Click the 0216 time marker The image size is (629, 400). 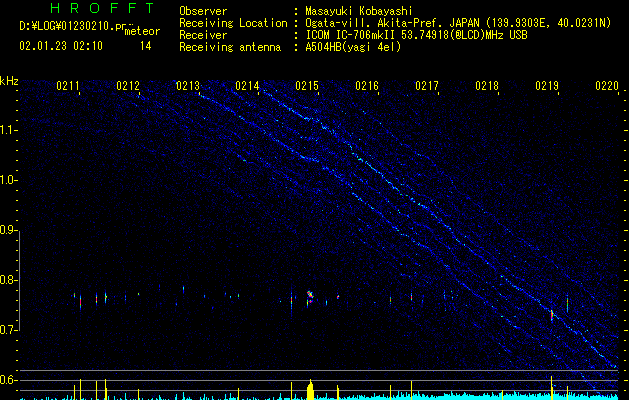(367, 86)
